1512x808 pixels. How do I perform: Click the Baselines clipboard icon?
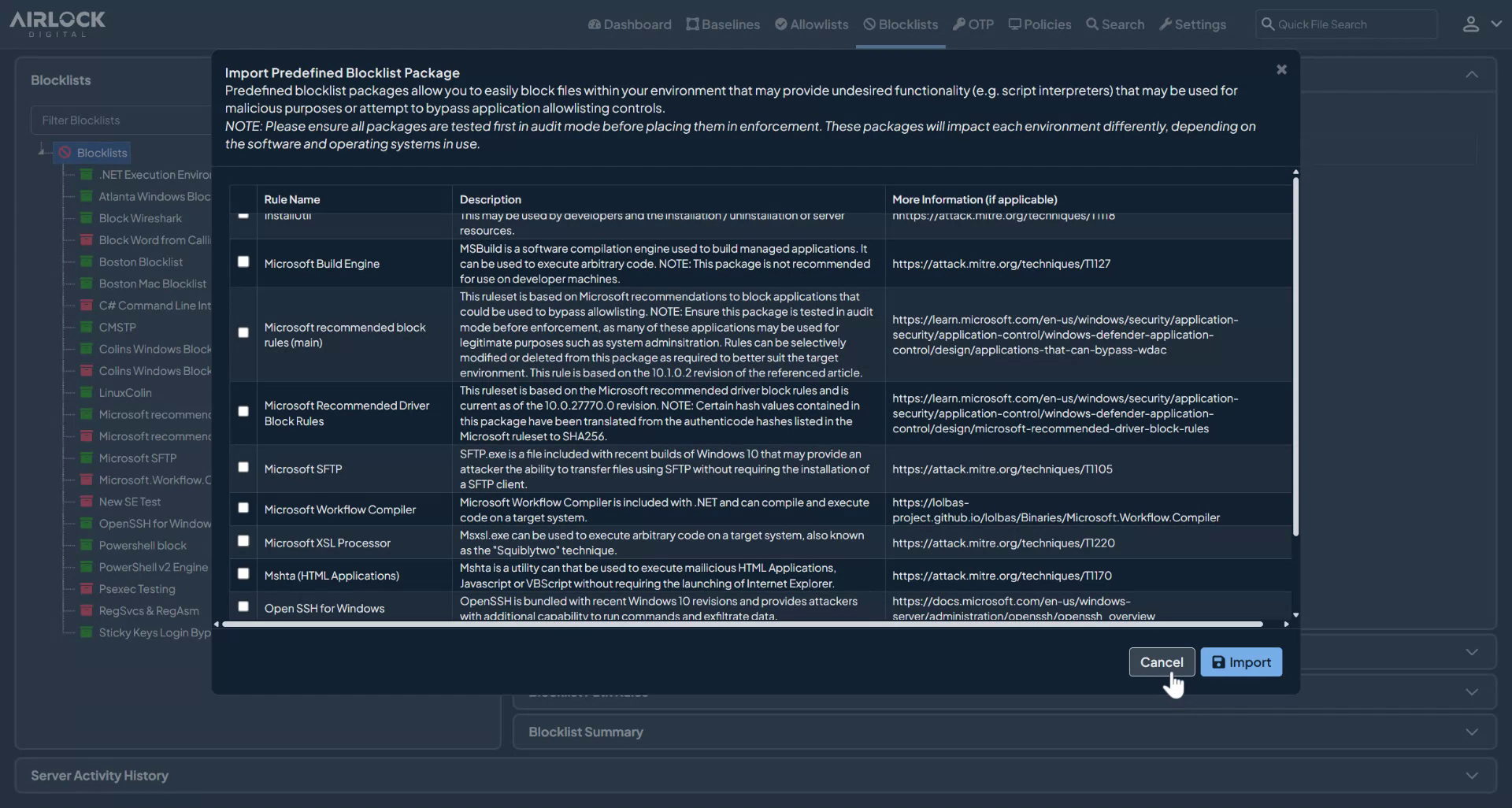691,24
